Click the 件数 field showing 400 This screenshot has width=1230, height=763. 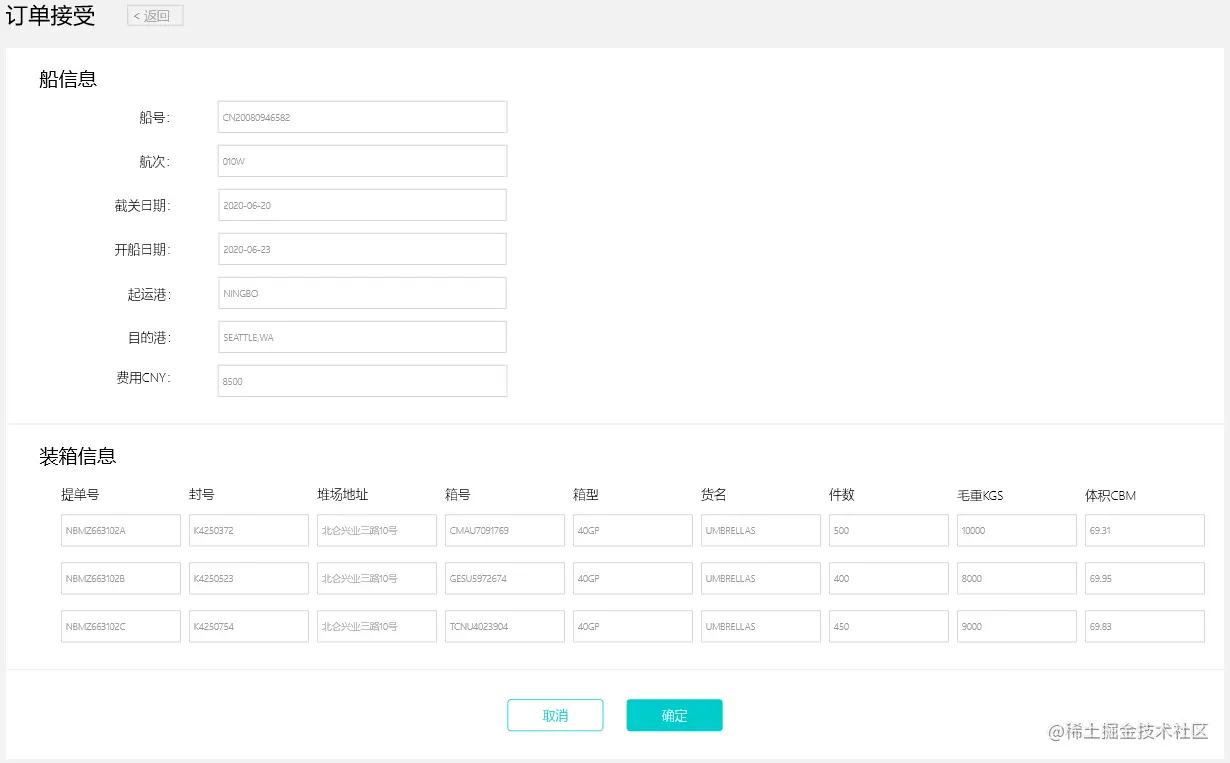pos(889,578)
